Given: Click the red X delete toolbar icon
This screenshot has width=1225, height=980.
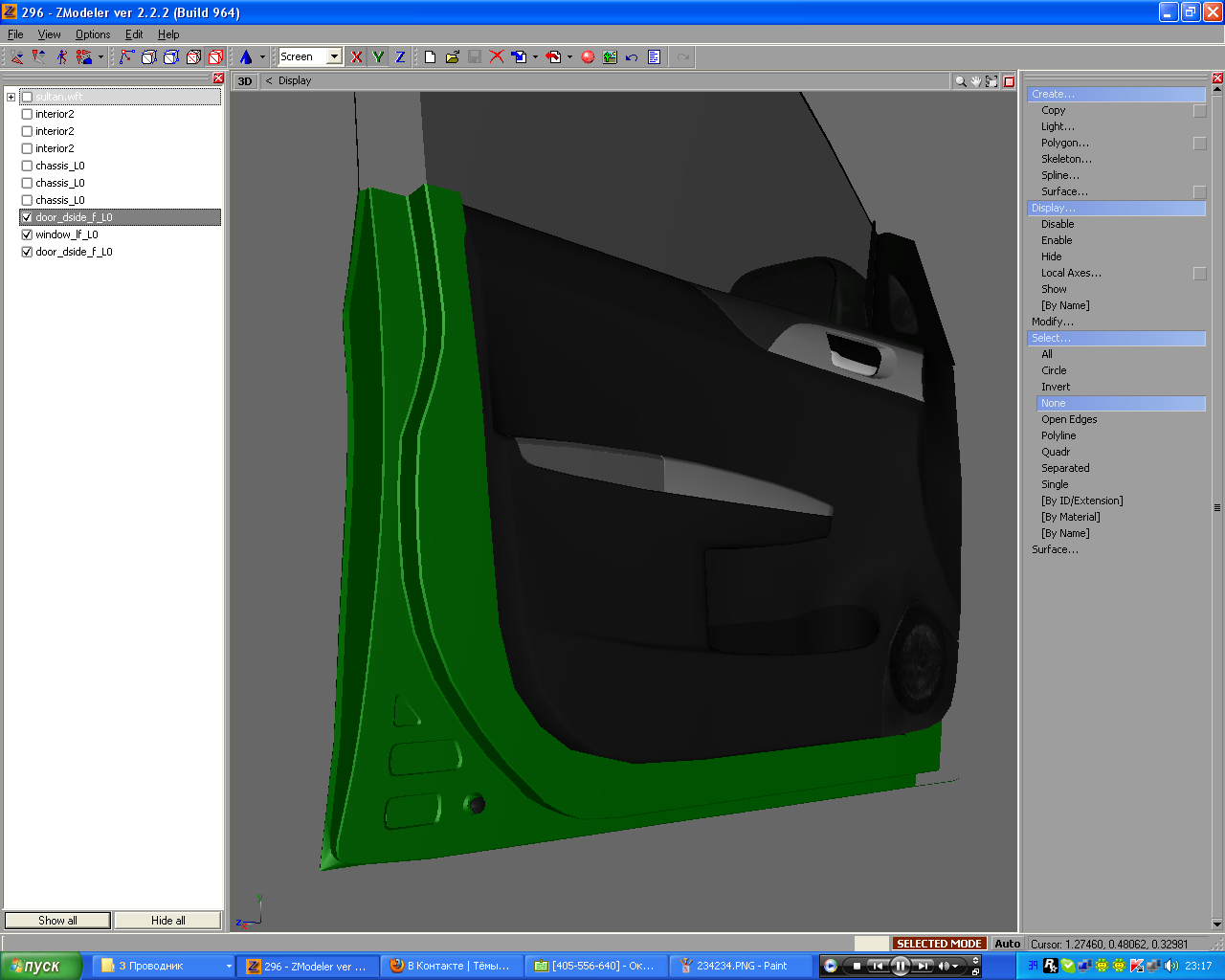Looking at the screenshot, I should (x=497, y=57).
